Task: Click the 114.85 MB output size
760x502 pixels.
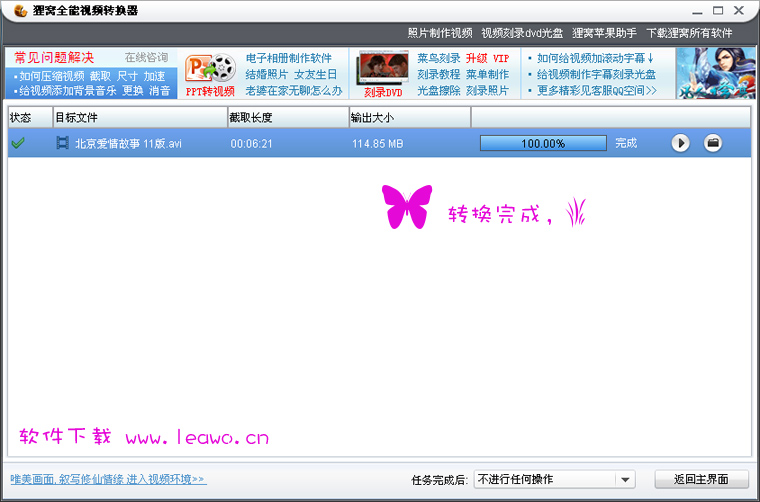Action: (x=378, y=144)
